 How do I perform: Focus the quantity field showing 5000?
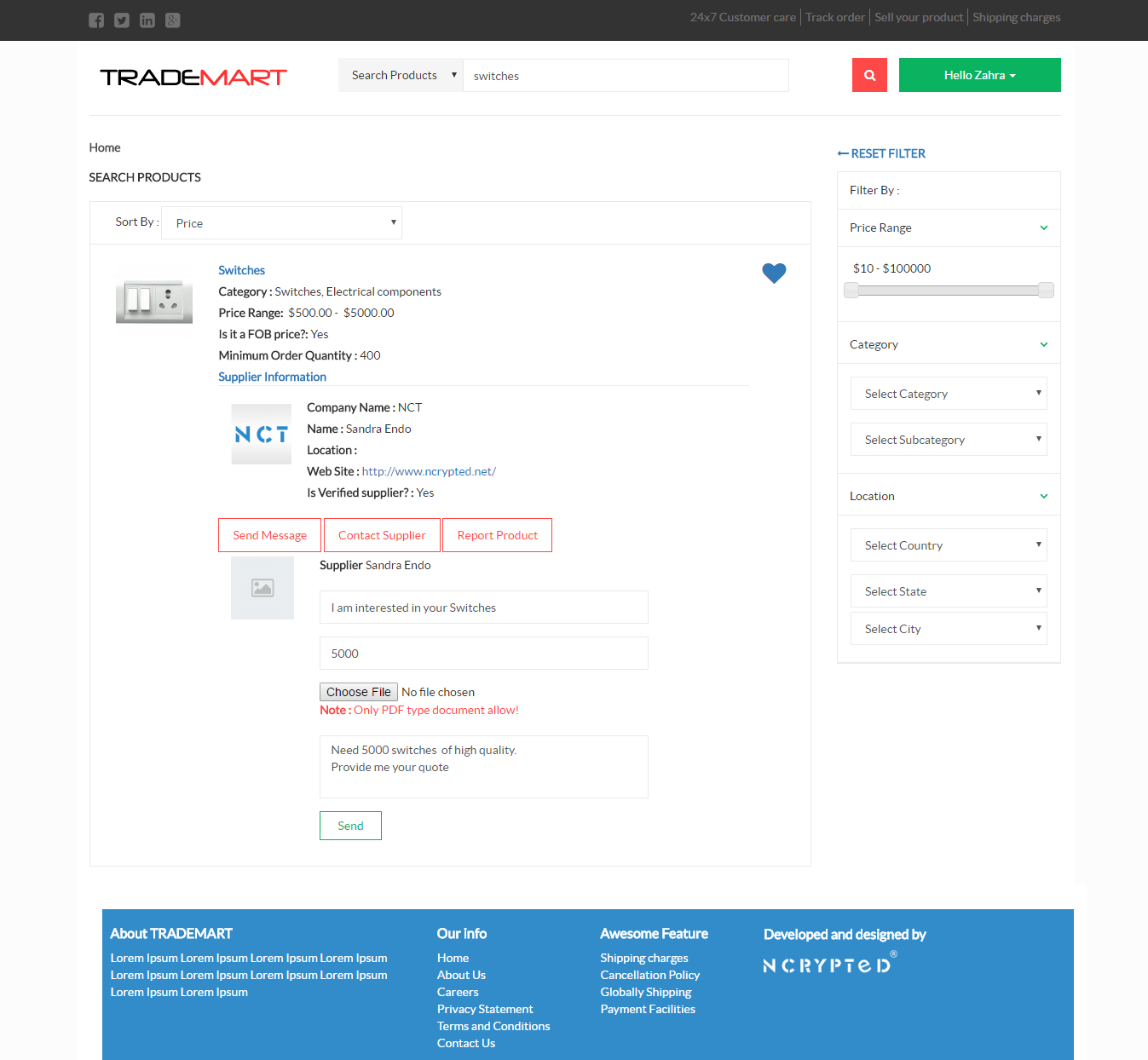point(484,654)
